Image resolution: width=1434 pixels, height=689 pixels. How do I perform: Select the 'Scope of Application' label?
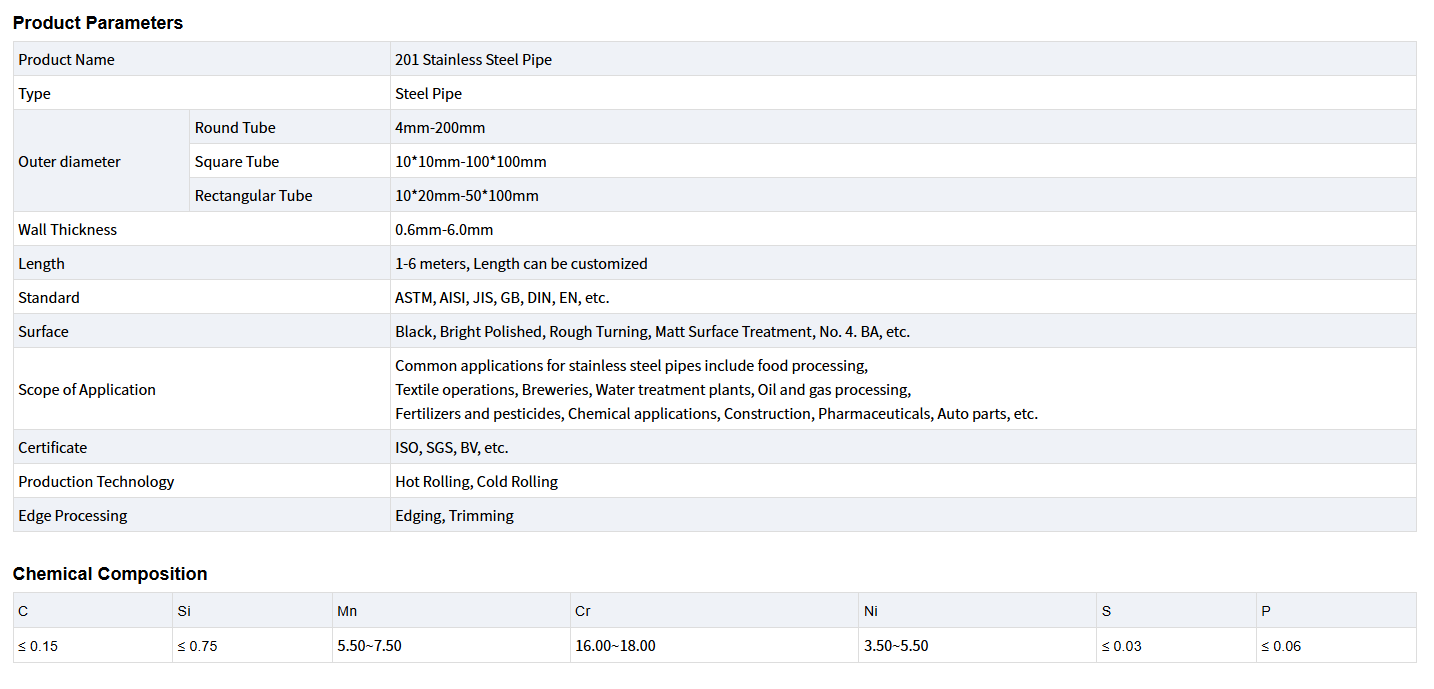(87, 390)
